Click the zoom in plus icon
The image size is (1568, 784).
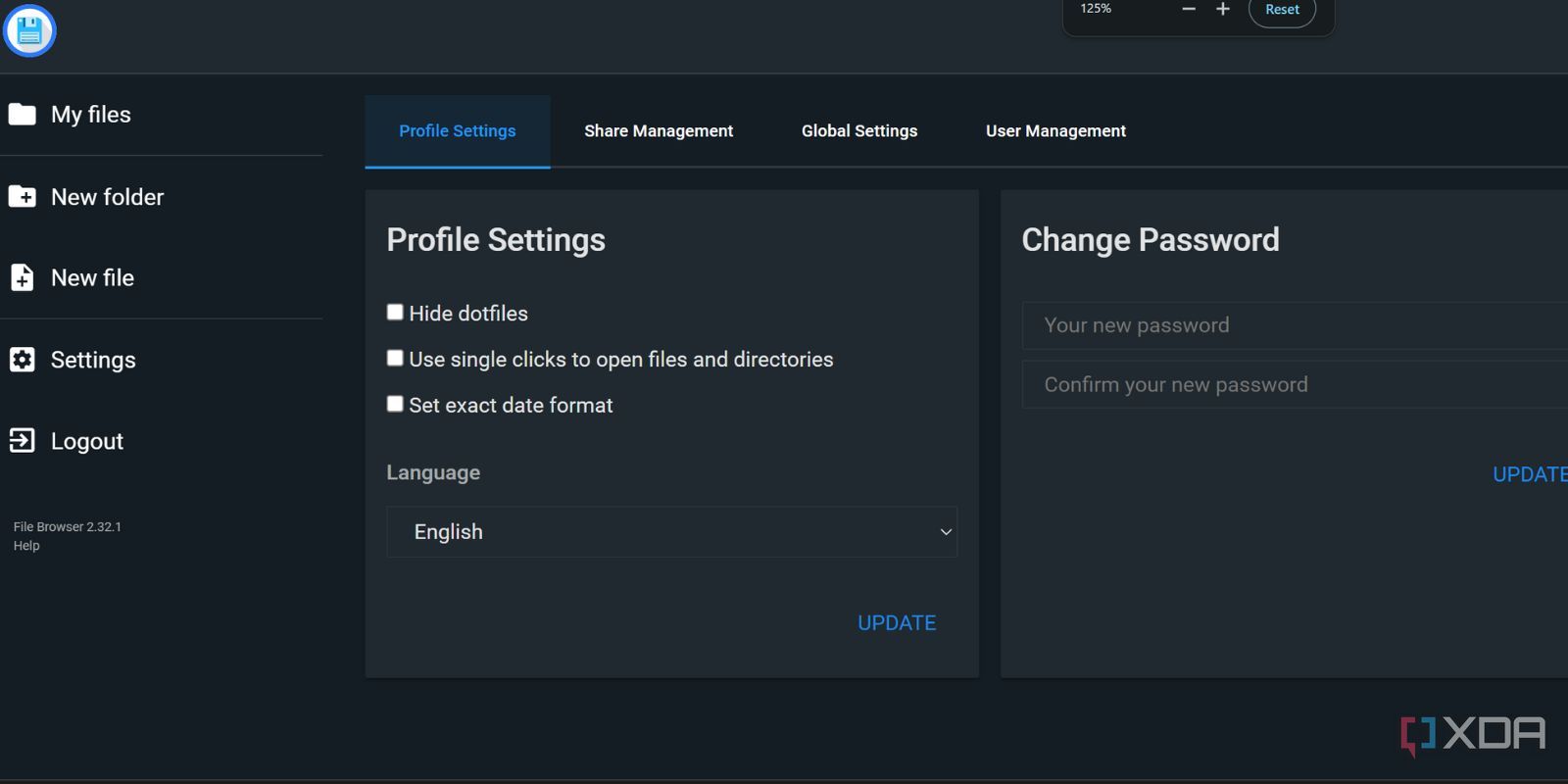pyautogui.click(x=1223, y=9)
